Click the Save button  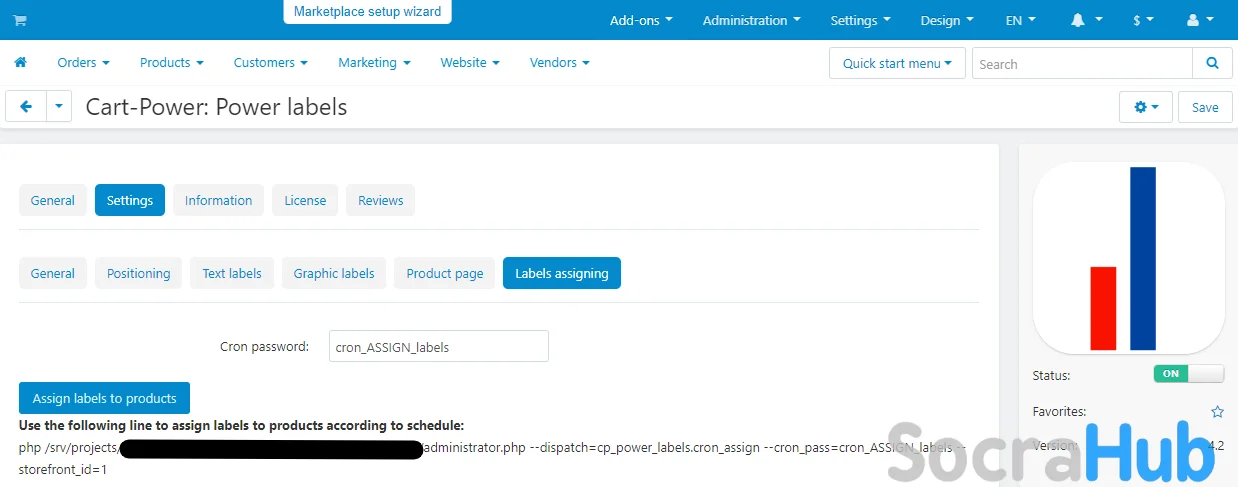point(1205,107)
